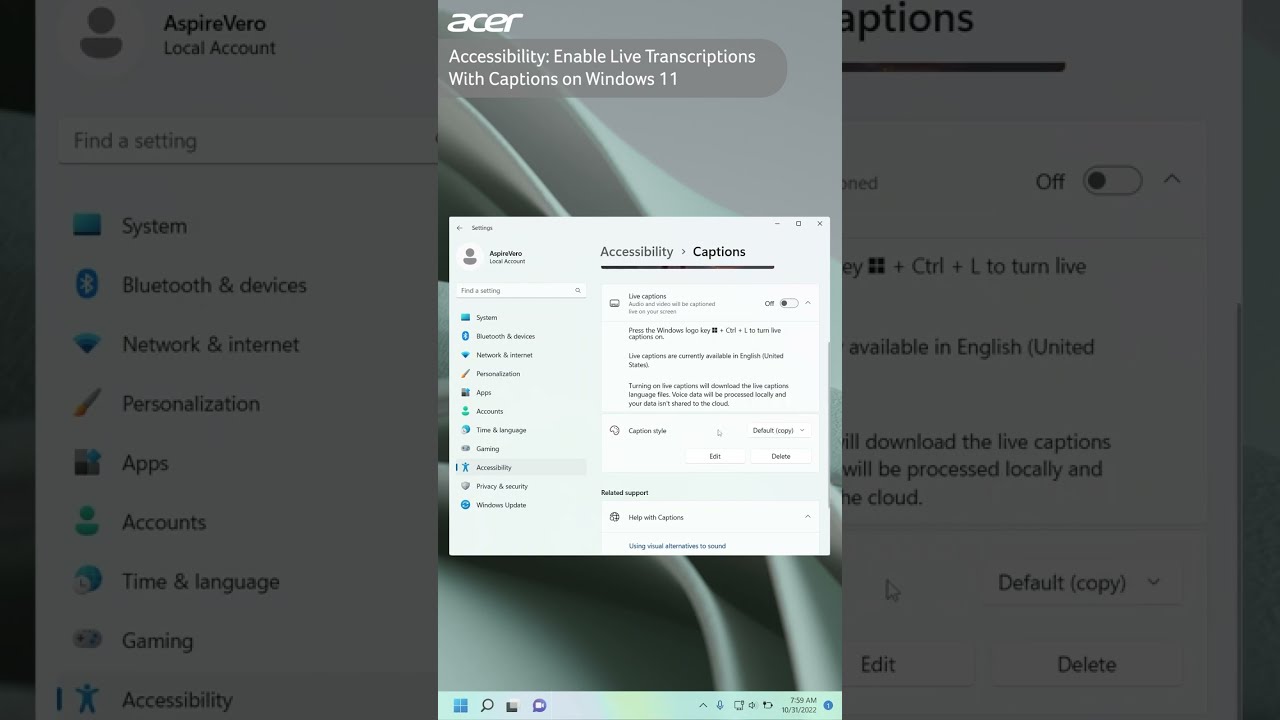
Task: Select the Bluetooth & devices icon
Action: (x=466, y=336)
